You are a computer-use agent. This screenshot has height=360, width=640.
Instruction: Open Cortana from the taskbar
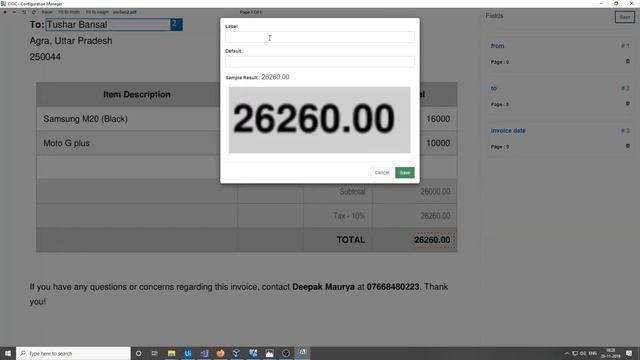(138, 353)
